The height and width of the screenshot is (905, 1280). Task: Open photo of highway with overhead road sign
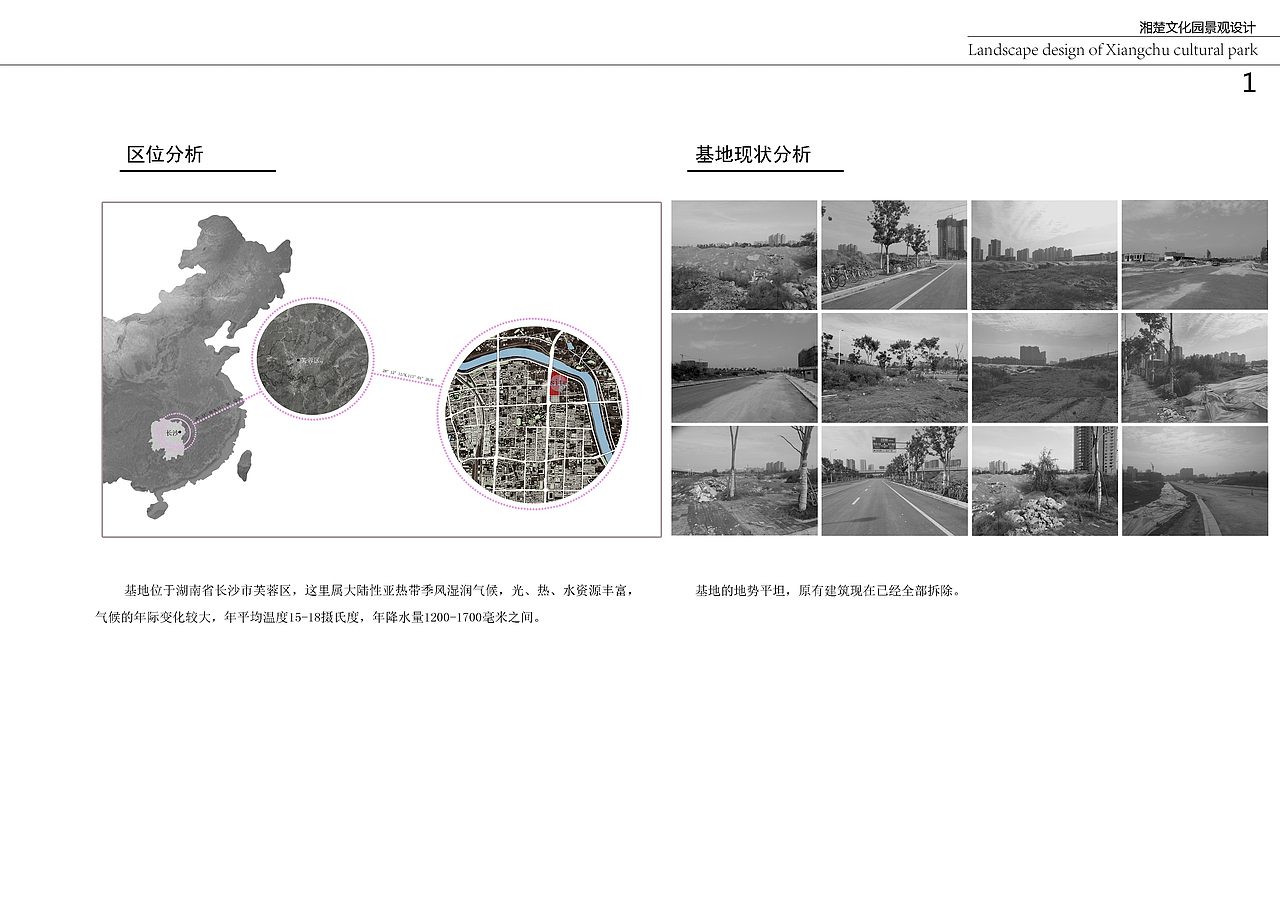tap(894, 481)
